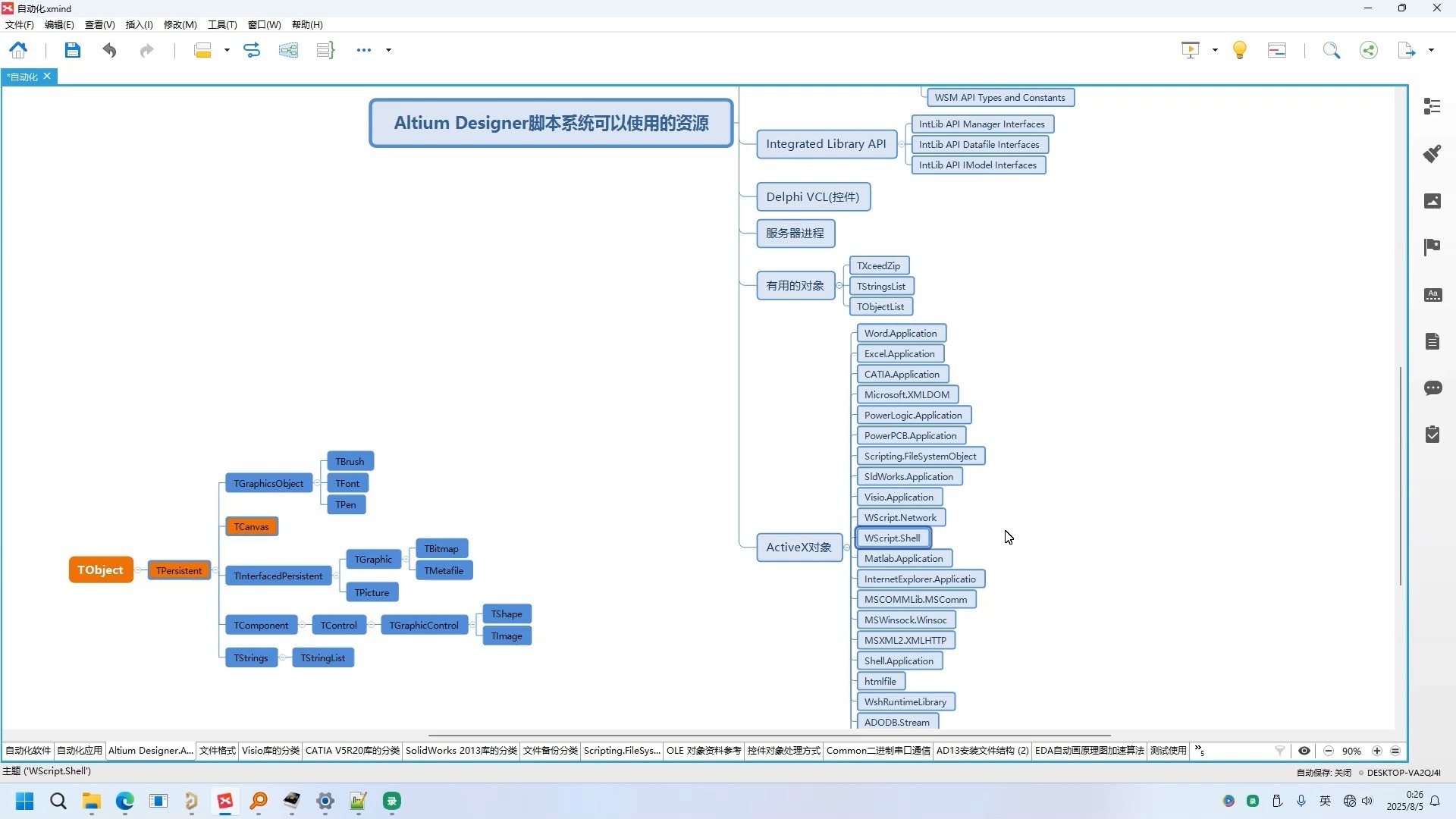Add a boundary around the selected topic

click(288, 50)
